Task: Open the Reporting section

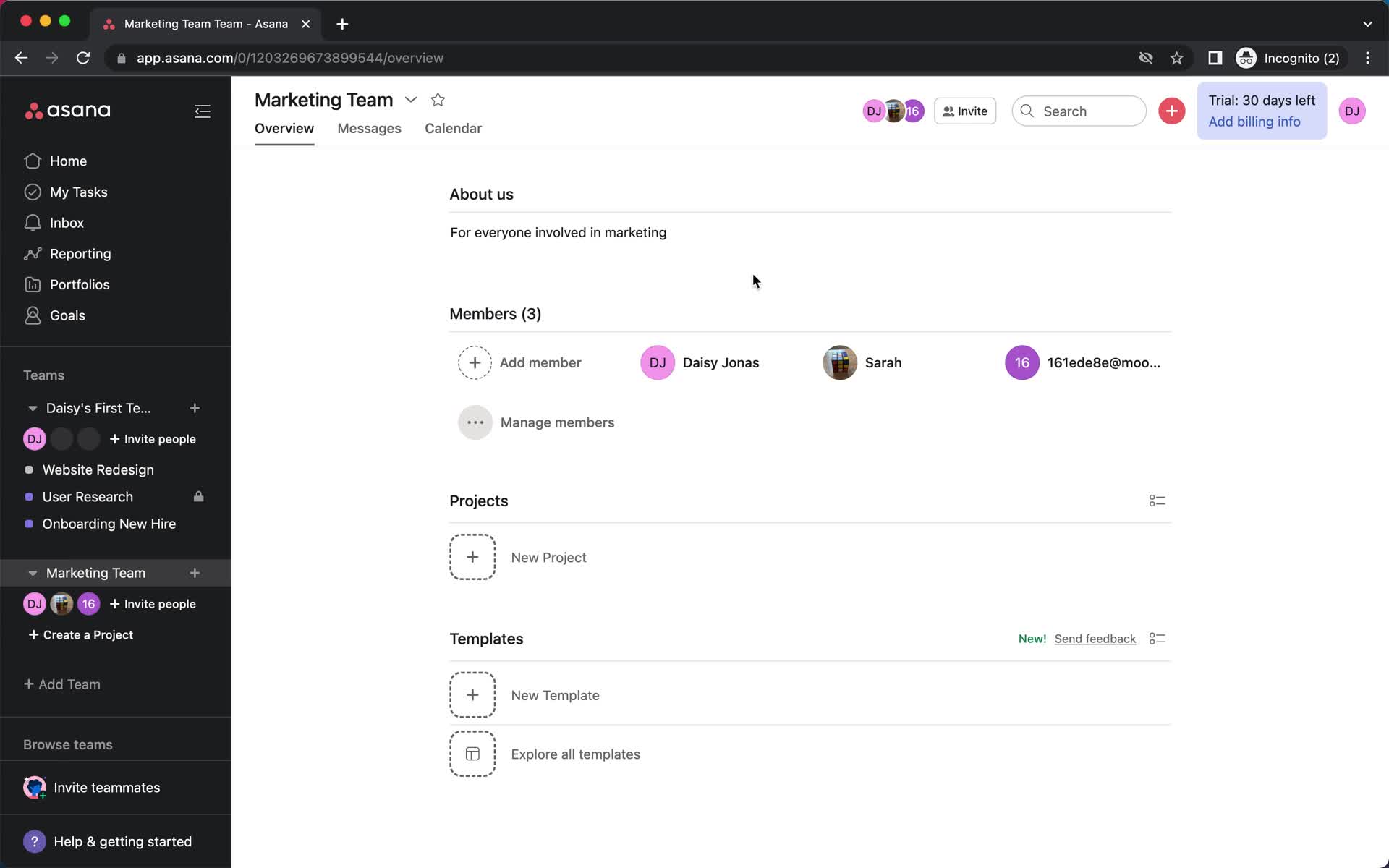Action: click(x=80, y=253)
